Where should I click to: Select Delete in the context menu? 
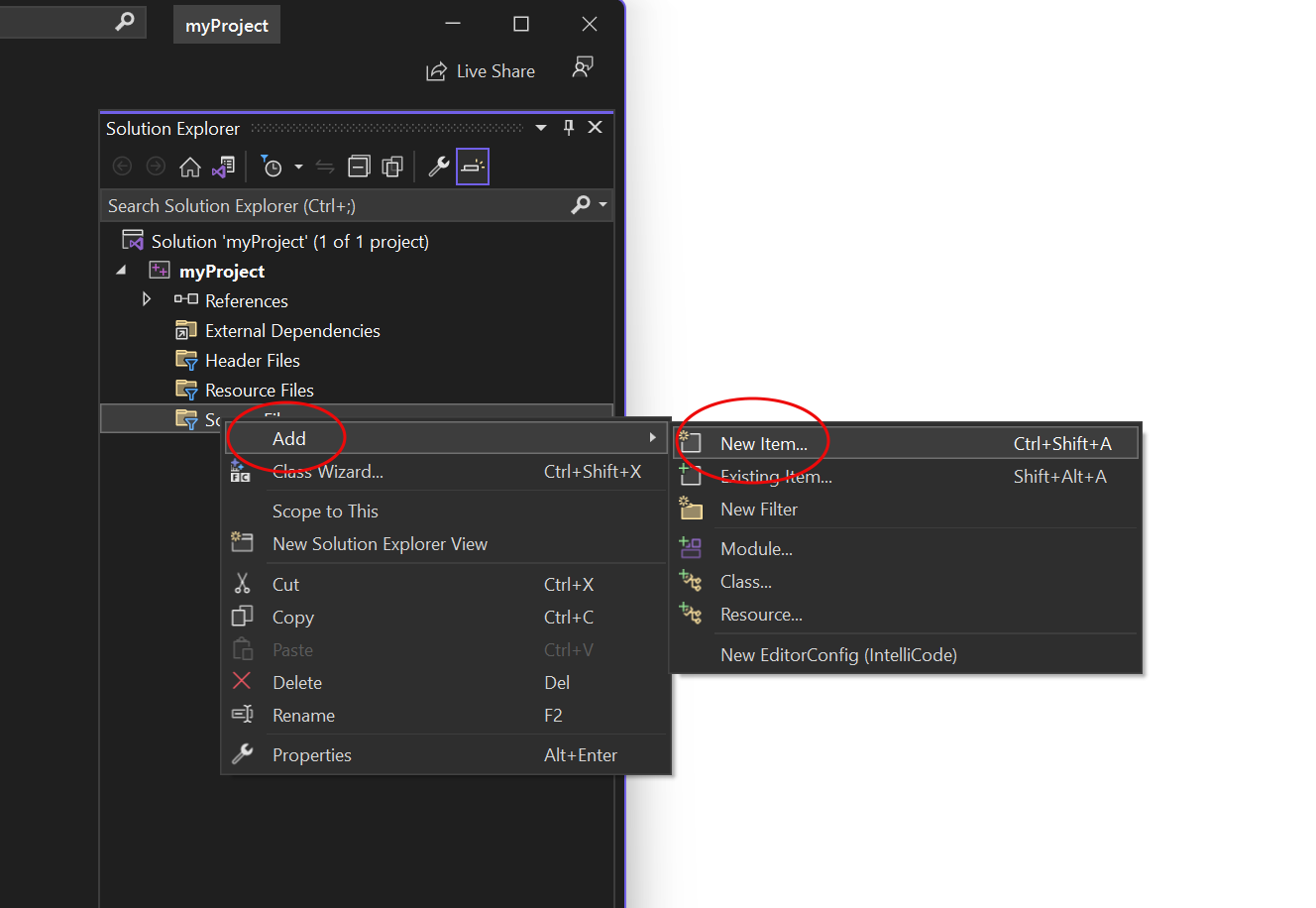[445, 683]
